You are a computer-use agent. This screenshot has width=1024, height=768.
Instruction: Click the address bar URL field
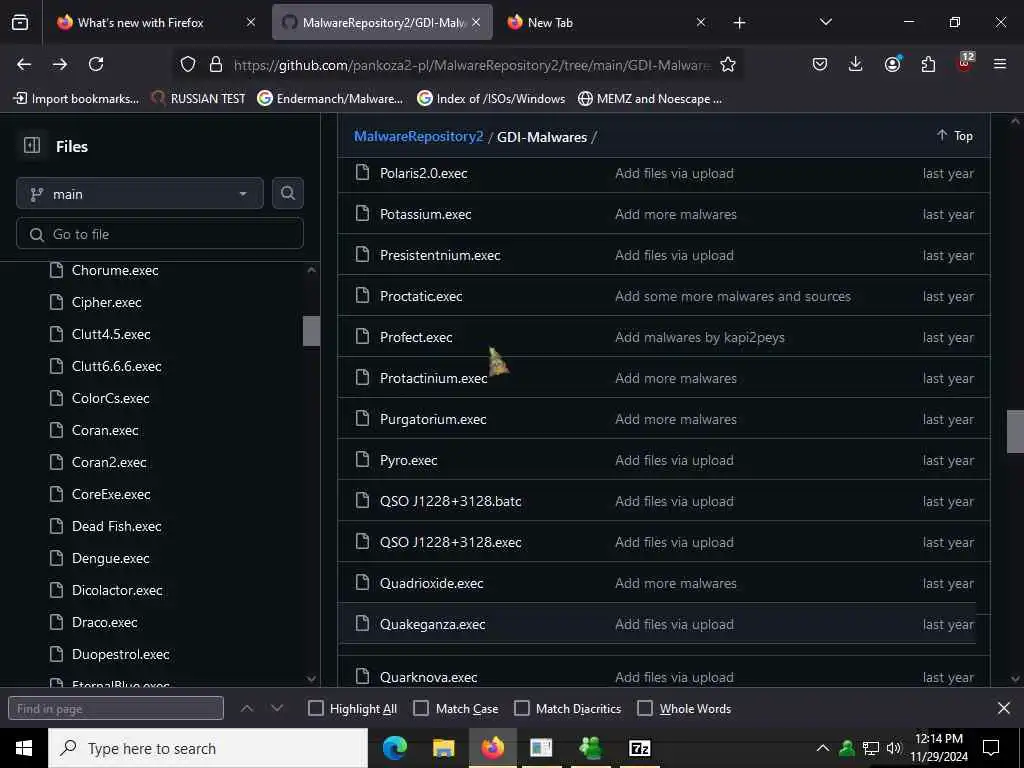(472, 64)
